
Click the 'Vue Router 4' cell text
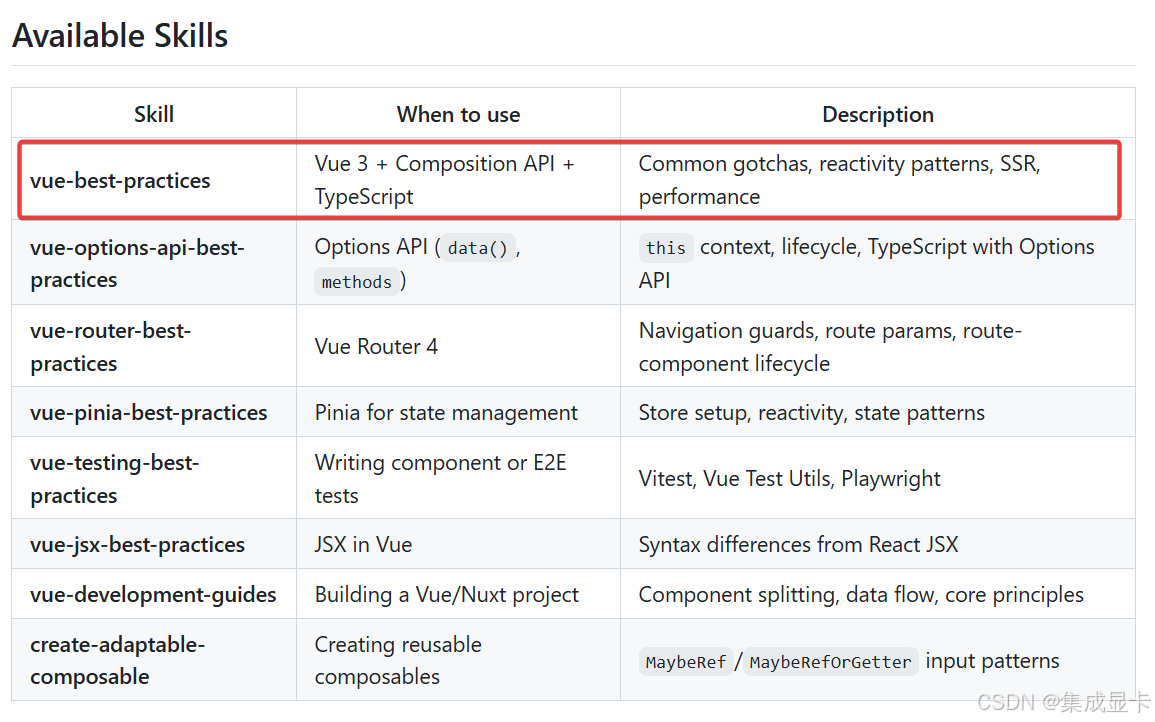(376, 347)
